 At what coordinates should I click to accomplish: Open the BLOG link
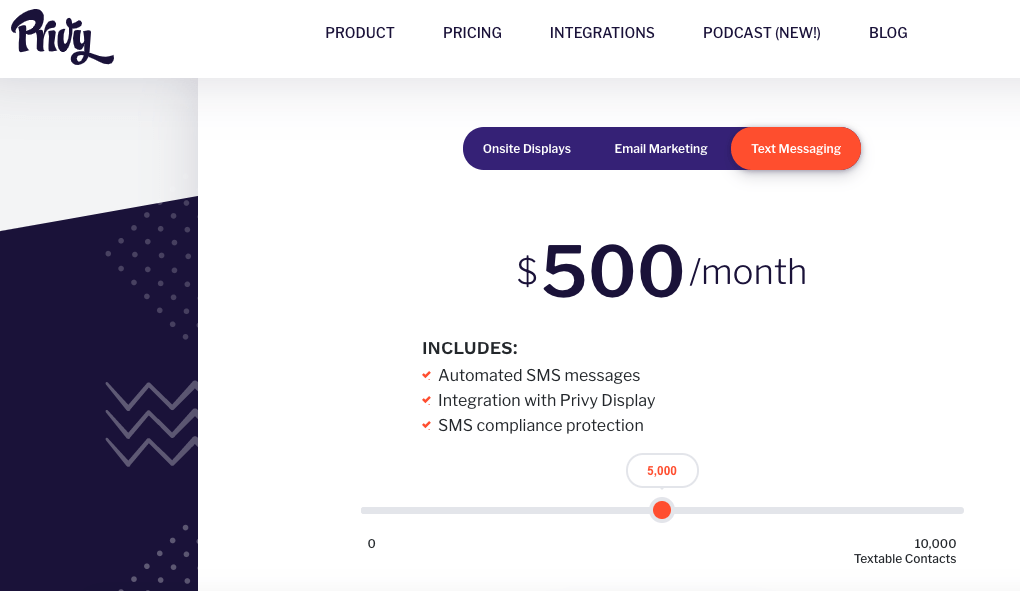pos(888,33)
